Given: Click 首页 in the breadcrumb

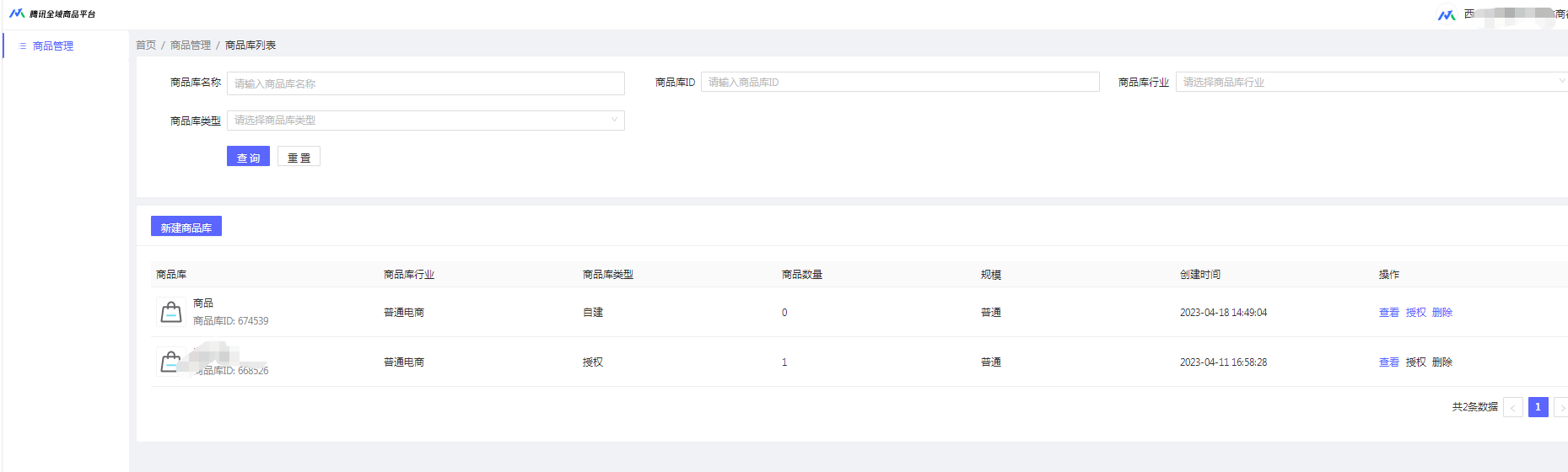Looking at the screenshot, I should (x=146, y=46).
